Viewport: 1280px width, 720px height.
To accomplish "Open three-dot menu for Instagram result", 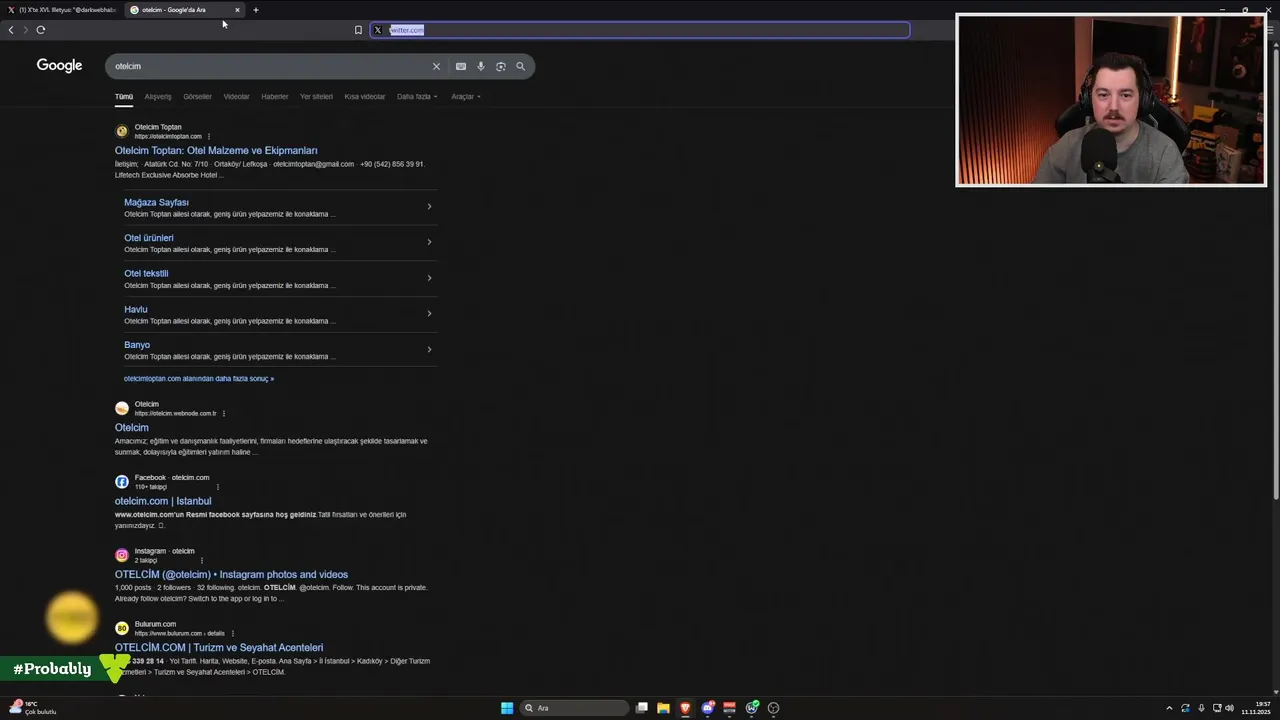I will tap(202, 560).
